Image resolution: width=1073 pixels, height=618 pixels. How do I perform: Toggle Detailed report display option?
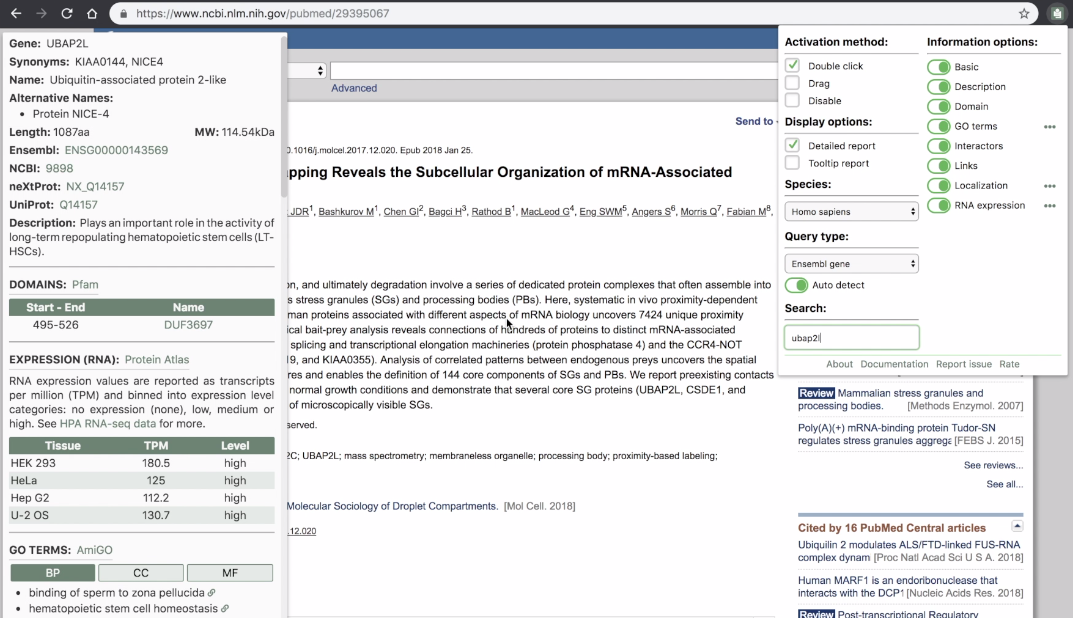pos(792,145)
